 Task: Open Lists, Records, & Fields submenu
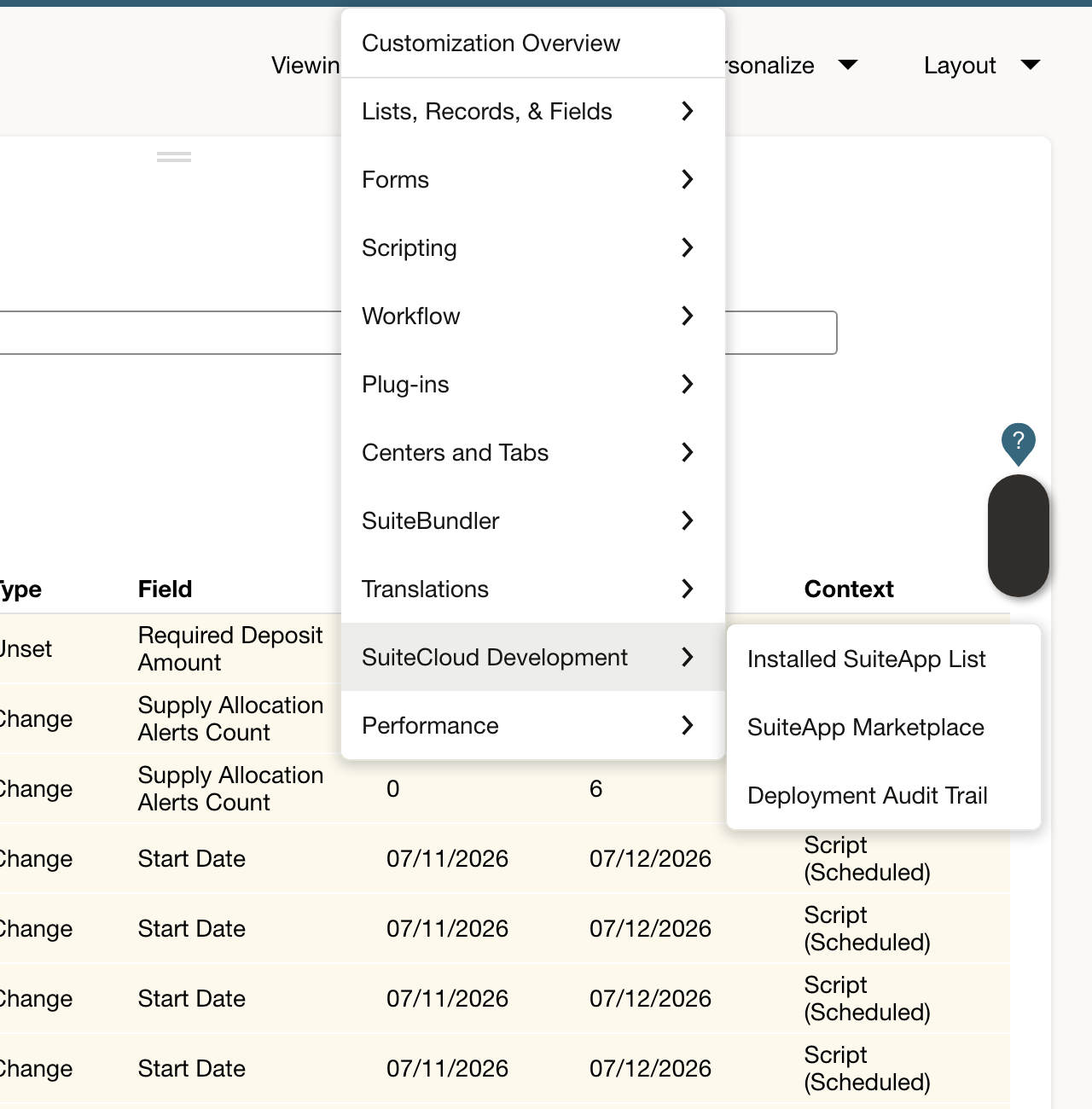pos(533,112)
